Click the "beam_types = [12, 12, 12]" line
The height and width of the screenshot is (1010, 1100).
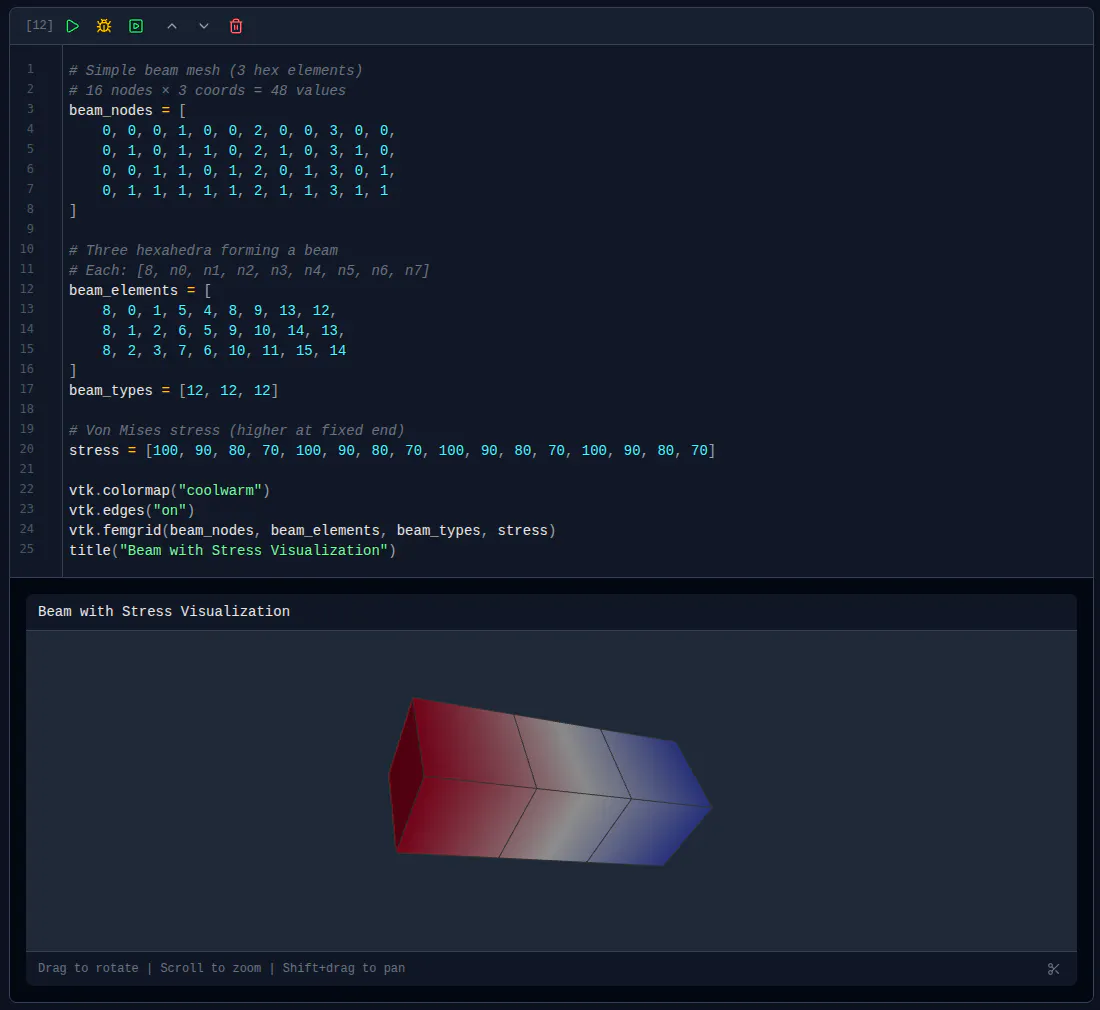point(173,390)
